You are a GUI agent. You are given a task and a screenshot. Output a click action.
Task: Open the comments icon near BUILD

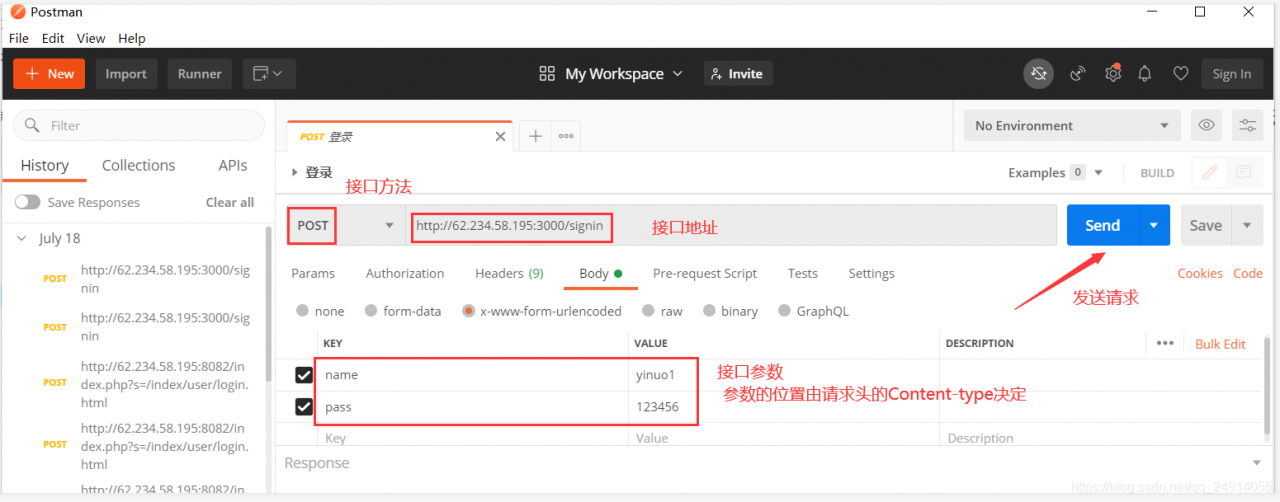coord(1243,173)
